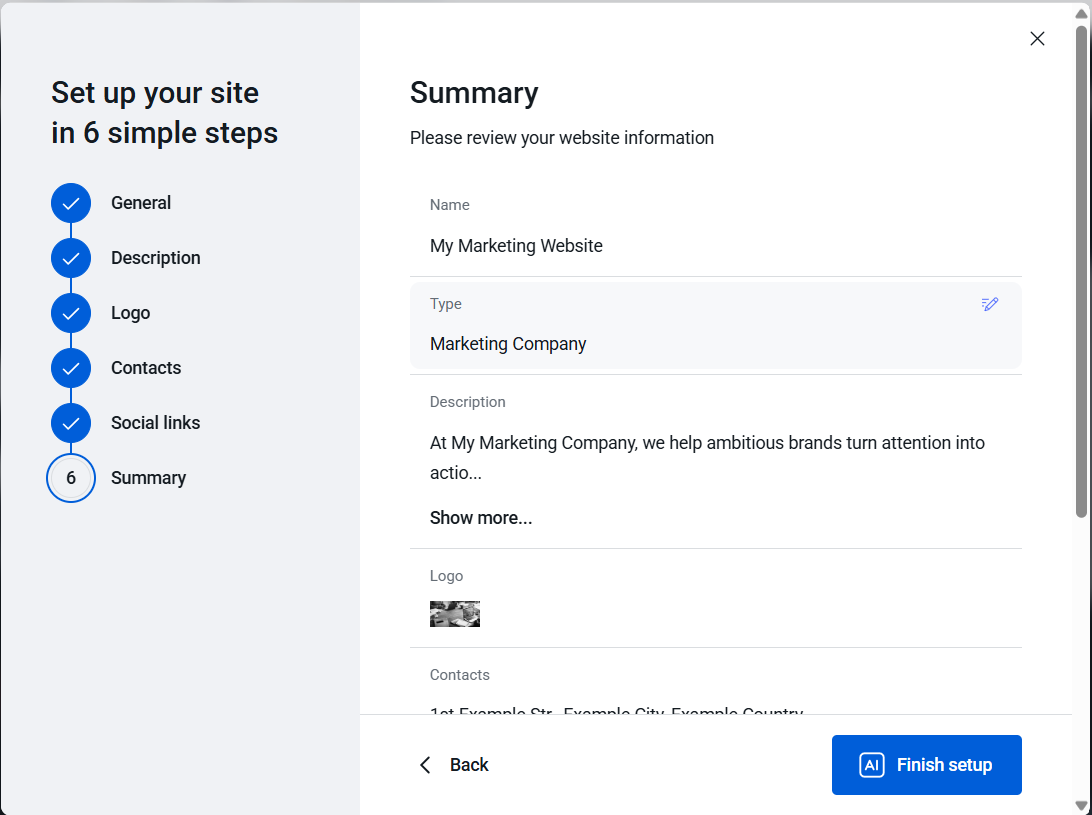
Task: Go to the General step label
Action: [141, 203]
